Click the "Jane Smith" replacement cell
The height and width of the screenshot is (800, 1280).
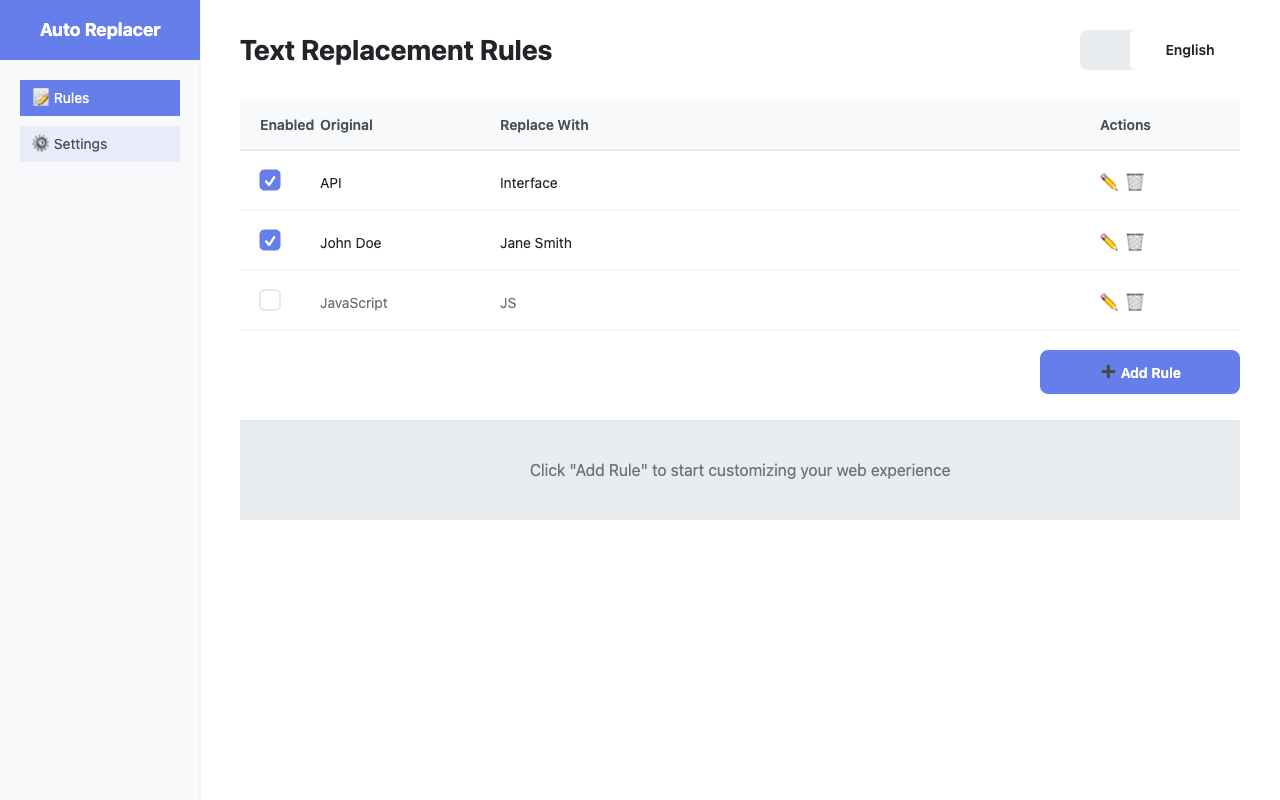[x=536, y=243]
